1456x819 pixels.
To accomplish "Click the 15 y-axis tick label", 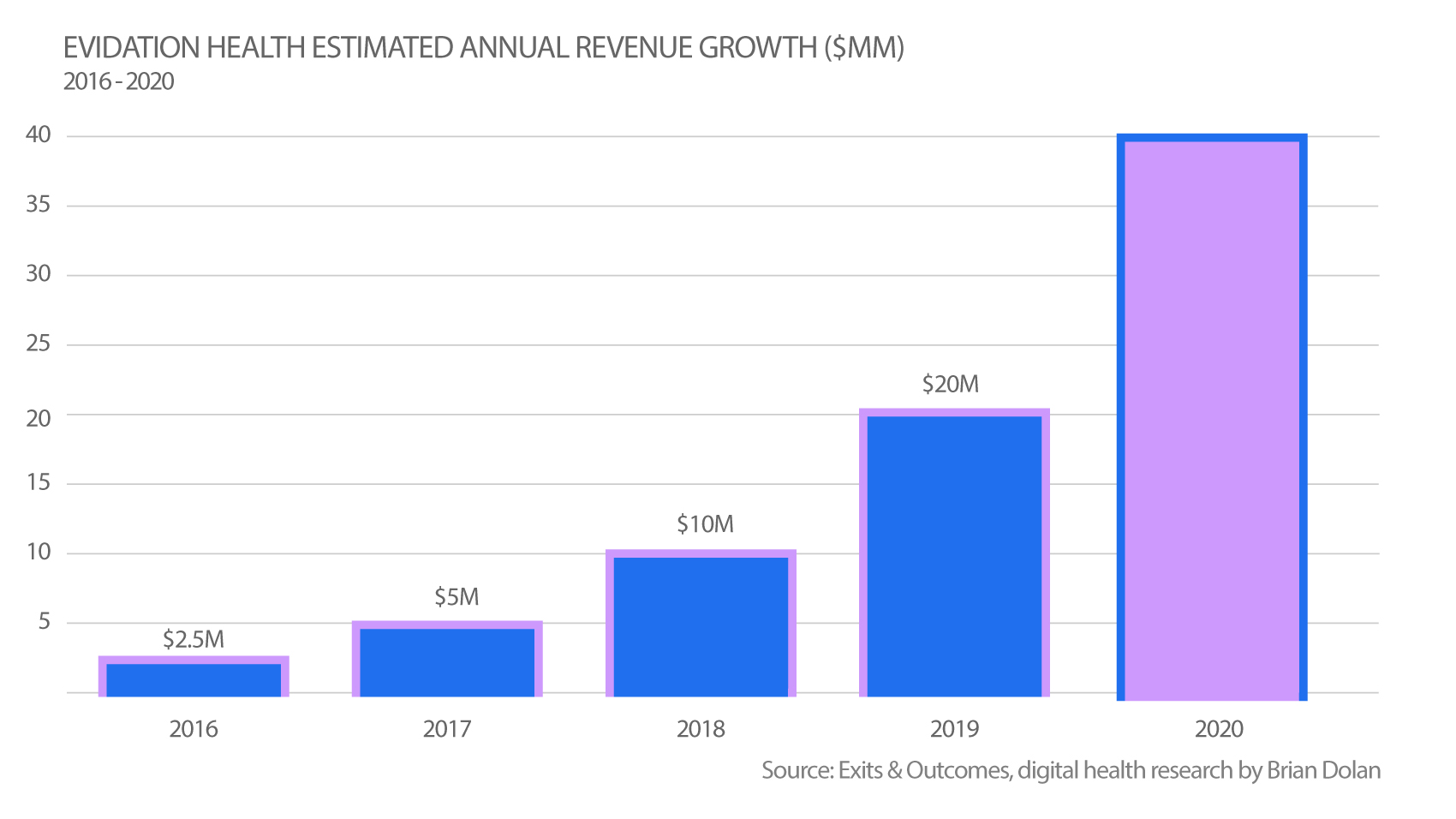I will 39,483.
